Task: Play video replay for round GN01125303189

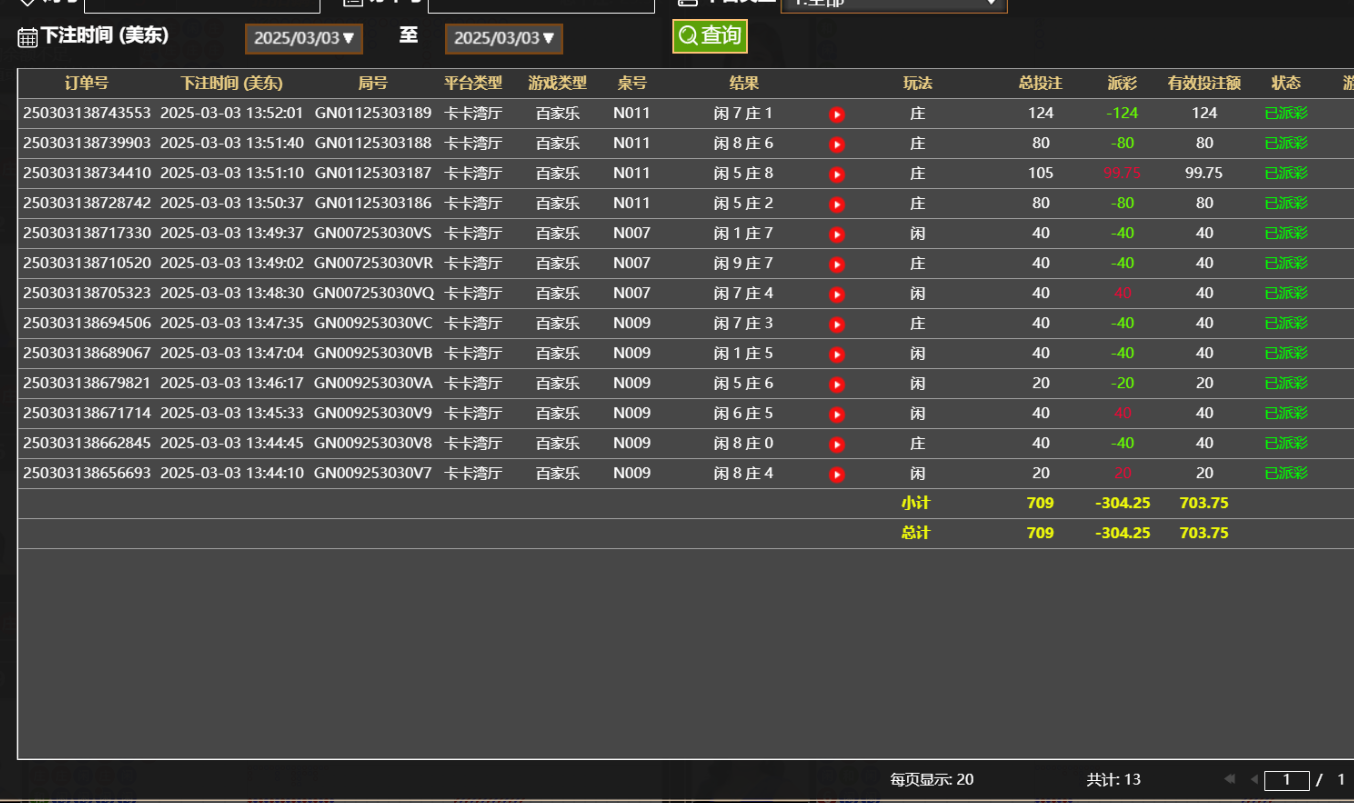Action: [x=837, y=114]
